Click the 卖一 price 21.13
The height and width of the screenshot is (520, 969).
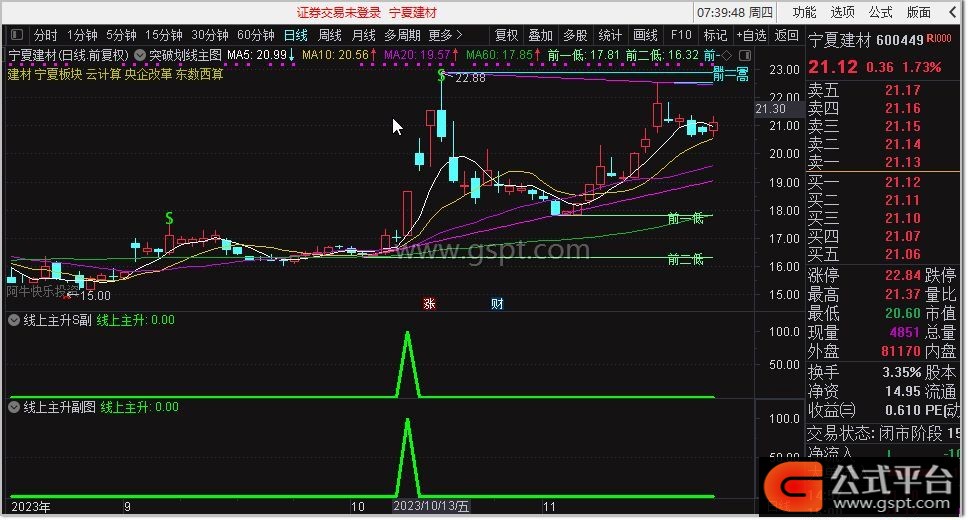tap(902, 162)
